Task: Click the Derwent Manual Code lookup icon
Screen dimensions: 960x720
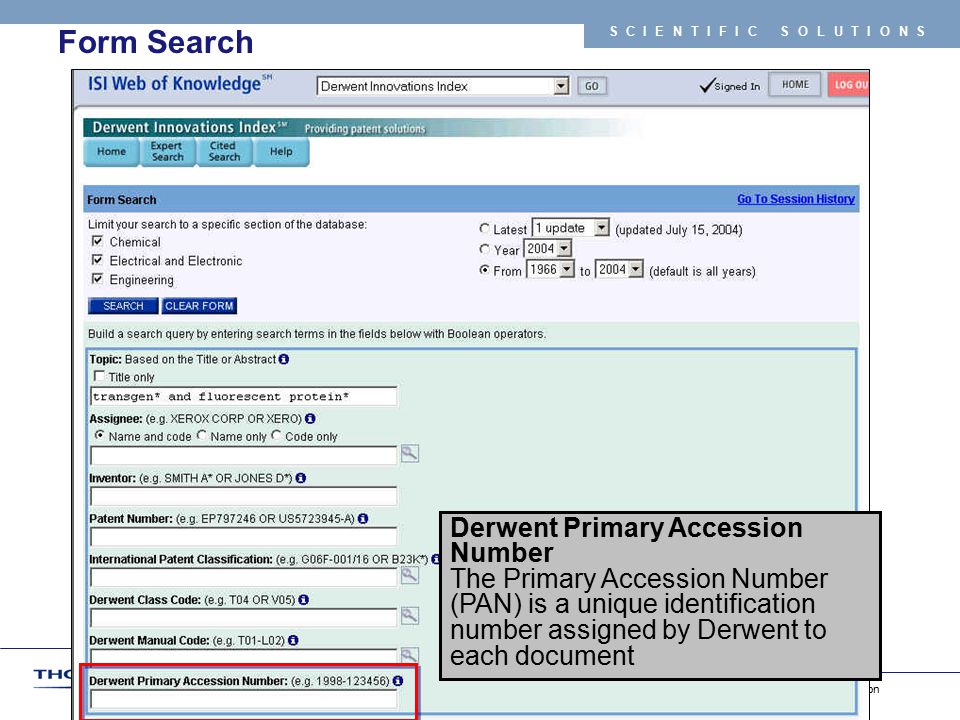Action: click(410, 655)
